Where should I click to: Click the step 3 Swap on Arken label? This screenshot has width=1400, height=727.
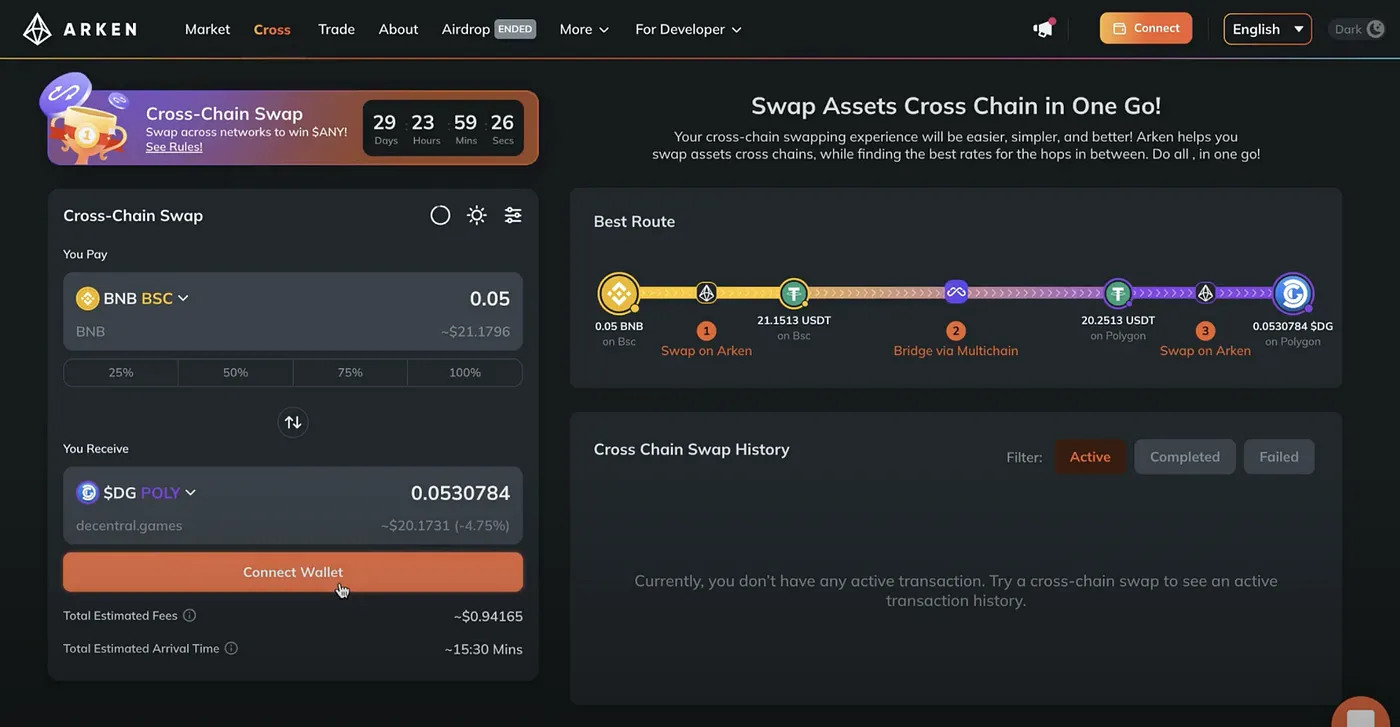pyautogui.click(x=1205, y=351)
